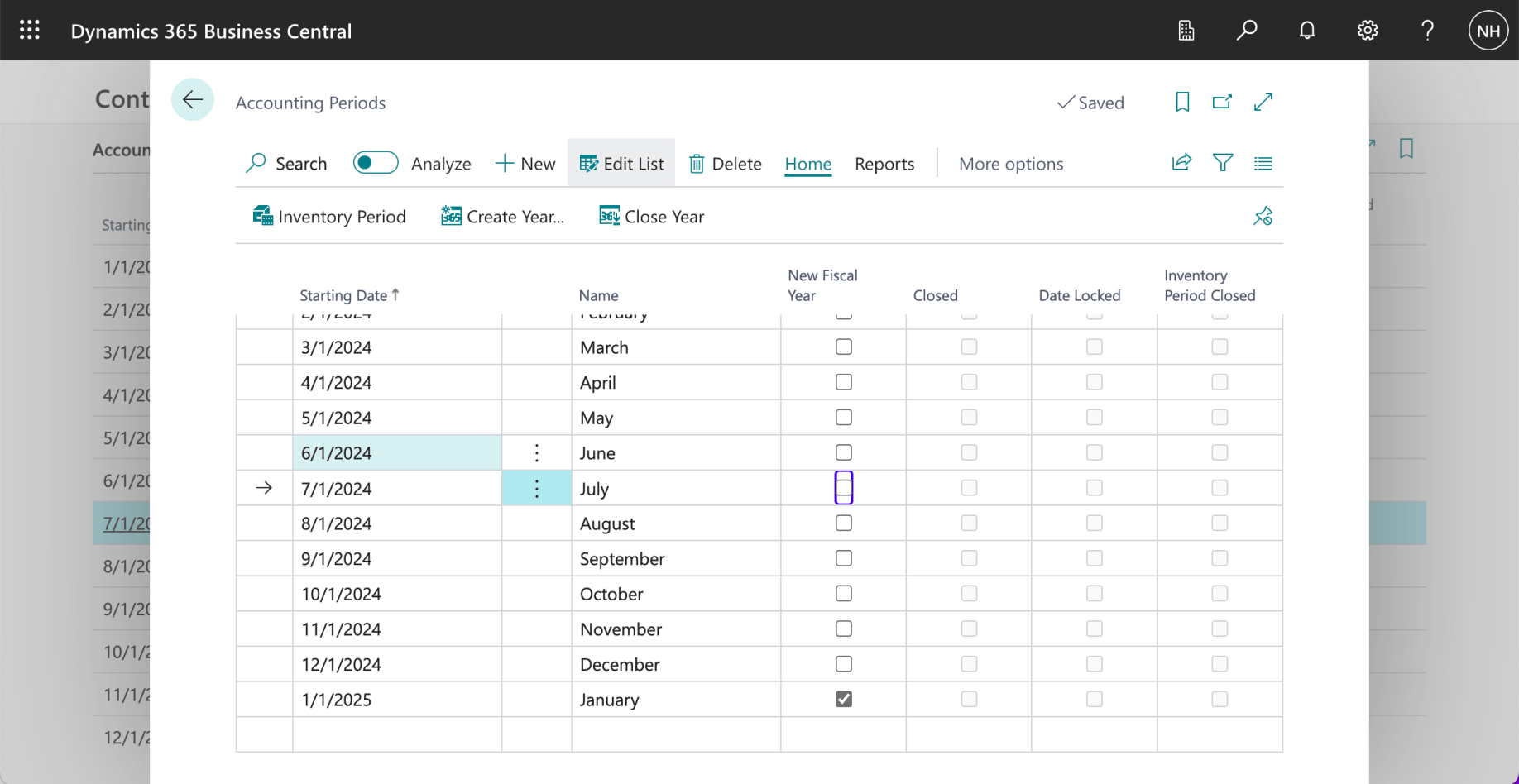Open the Name column header menu

[x=599, y=295]
